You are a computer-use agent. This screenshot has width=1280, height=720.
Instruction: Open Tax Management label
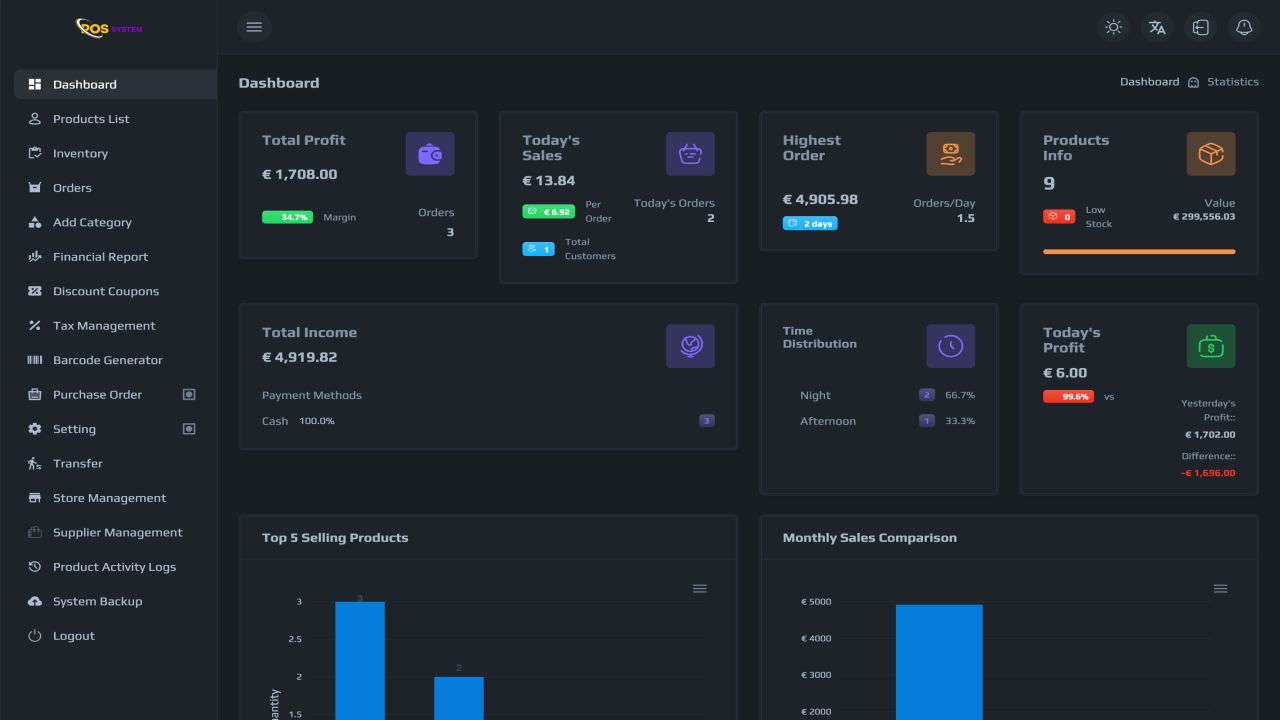(104, 326)
